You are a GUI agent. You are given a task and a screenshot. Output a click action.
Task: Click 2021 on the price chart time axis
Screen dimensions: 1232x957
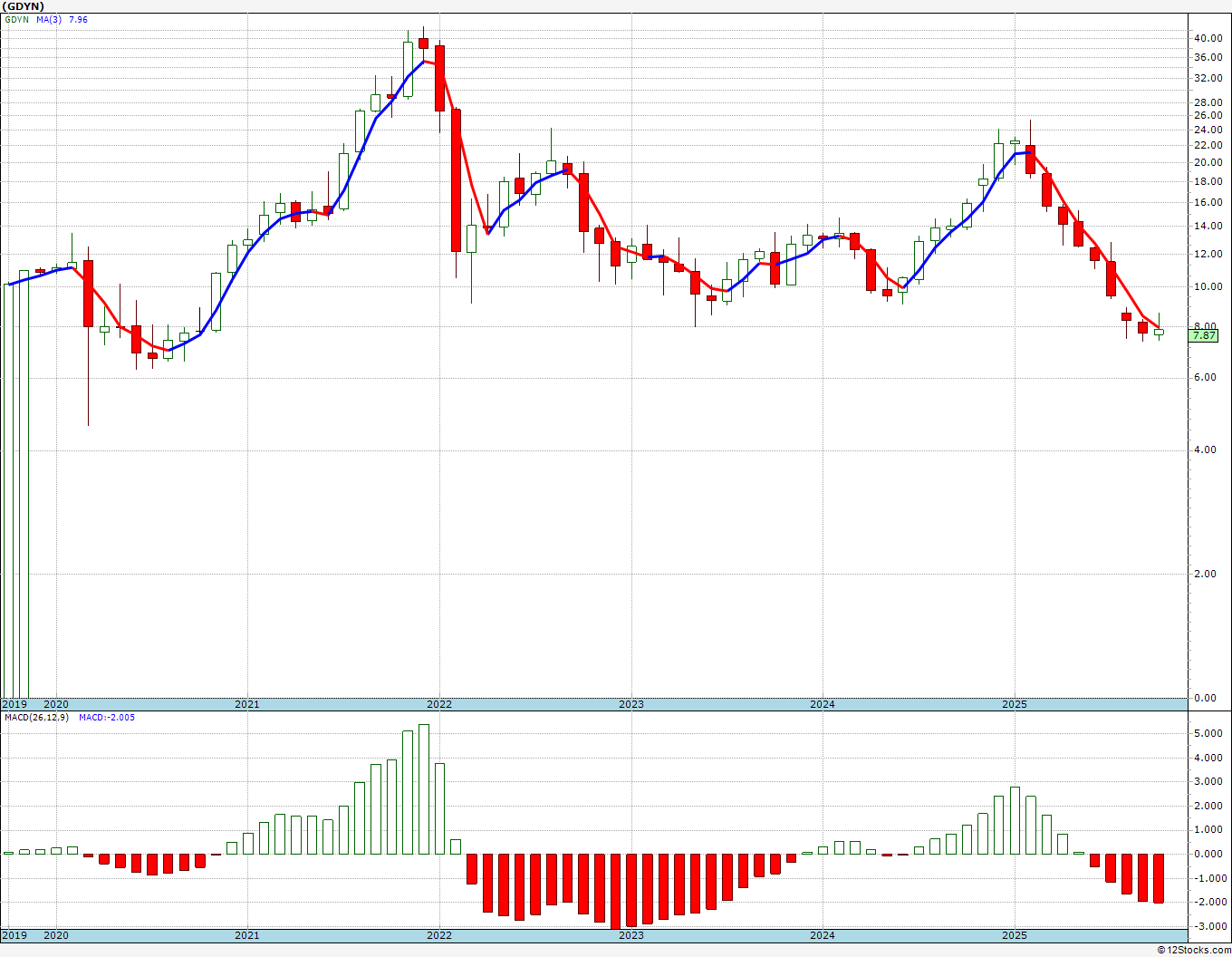(247, 704)
